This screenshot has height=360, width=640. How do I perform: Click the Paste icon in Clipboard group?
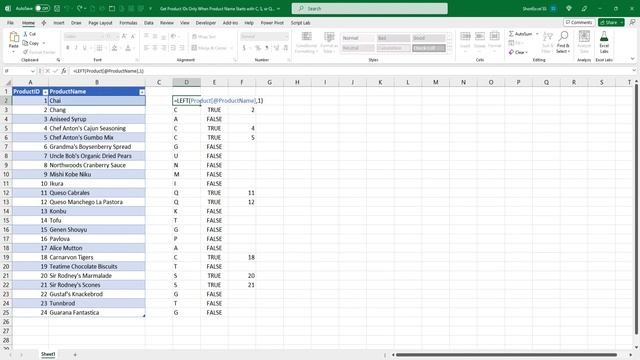coord(13,38)
